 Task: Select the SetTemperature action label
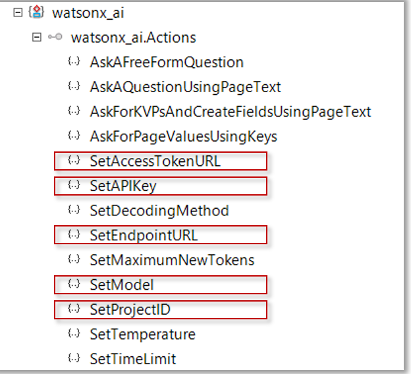[x=143, y=334]
